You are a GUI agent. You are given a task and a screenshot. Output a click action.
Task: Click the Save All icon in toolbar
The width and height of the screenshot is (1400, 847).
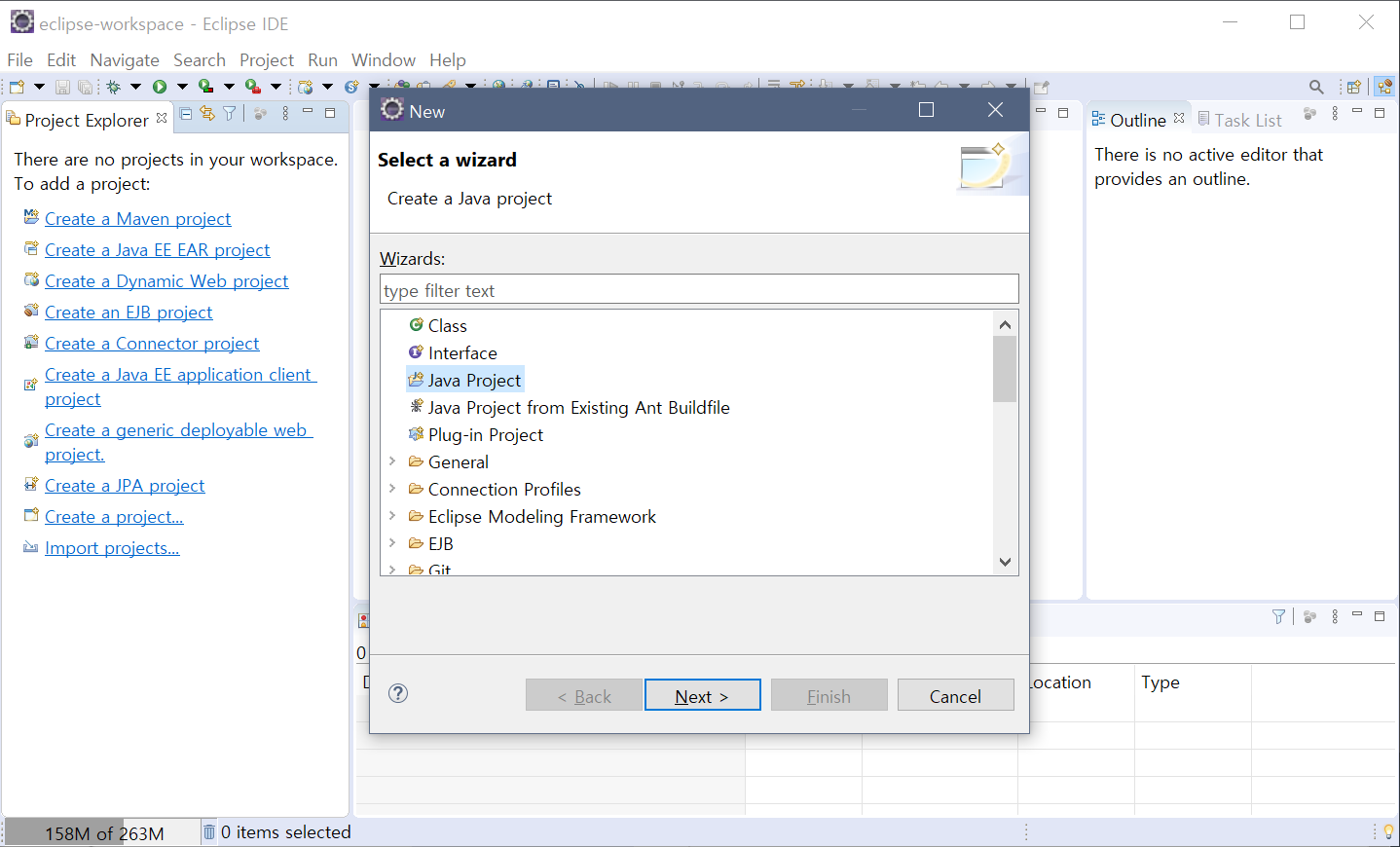(x=86, y=87)
